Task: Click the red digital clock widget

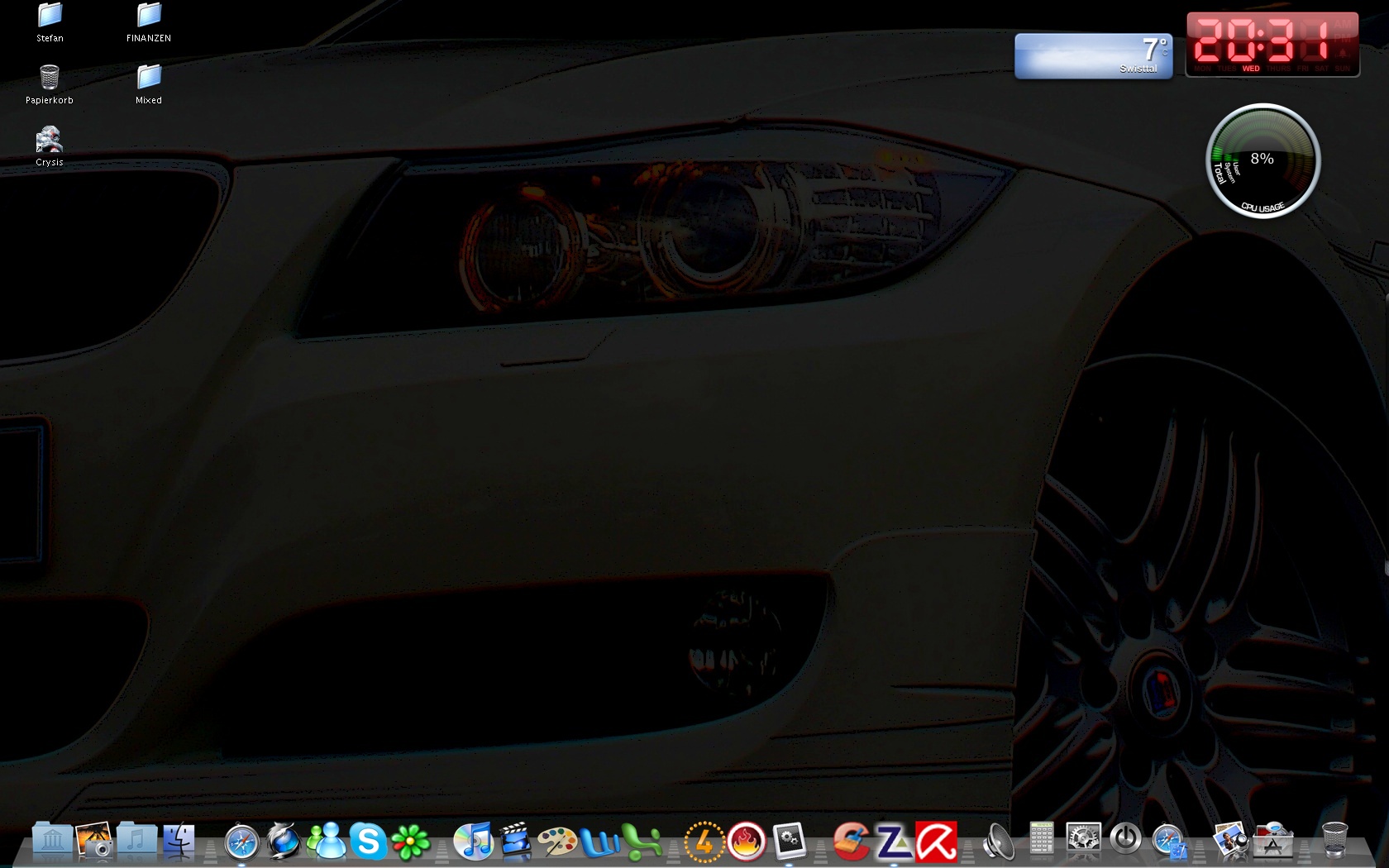Action: 1272,45
